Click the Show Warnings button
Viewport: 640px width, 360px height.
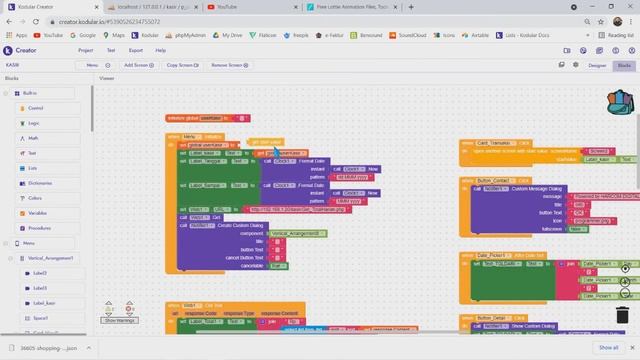(120, 320)
